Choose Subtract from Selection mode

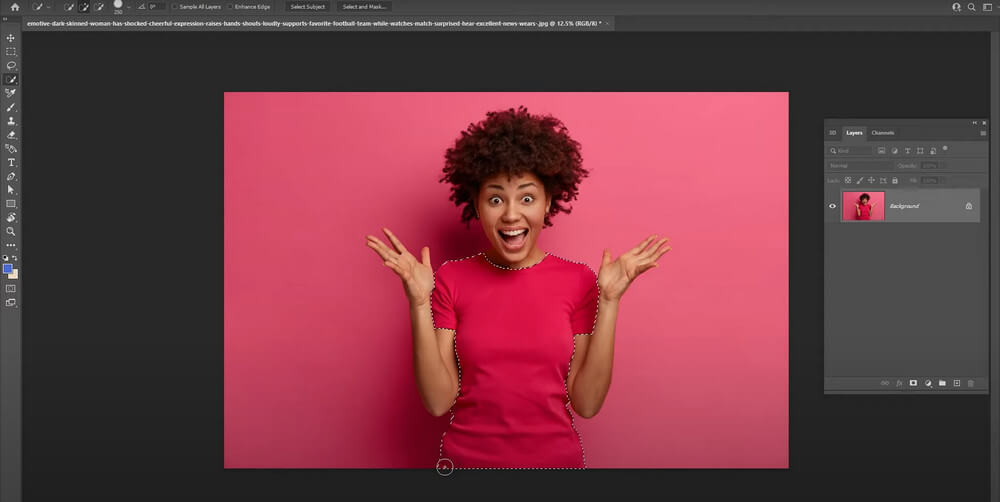tap(99, 7)
